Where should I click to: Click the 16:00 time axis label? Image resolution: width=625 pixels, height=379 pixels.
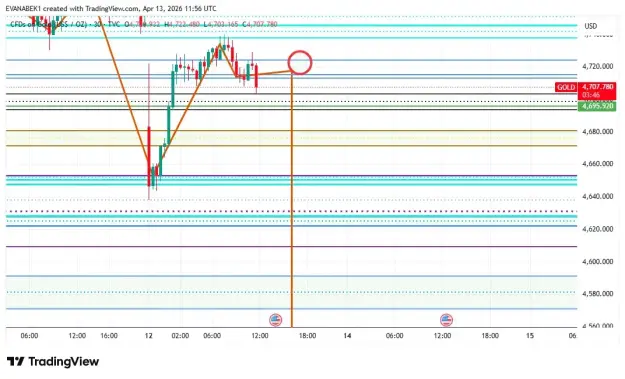[109, 336]
